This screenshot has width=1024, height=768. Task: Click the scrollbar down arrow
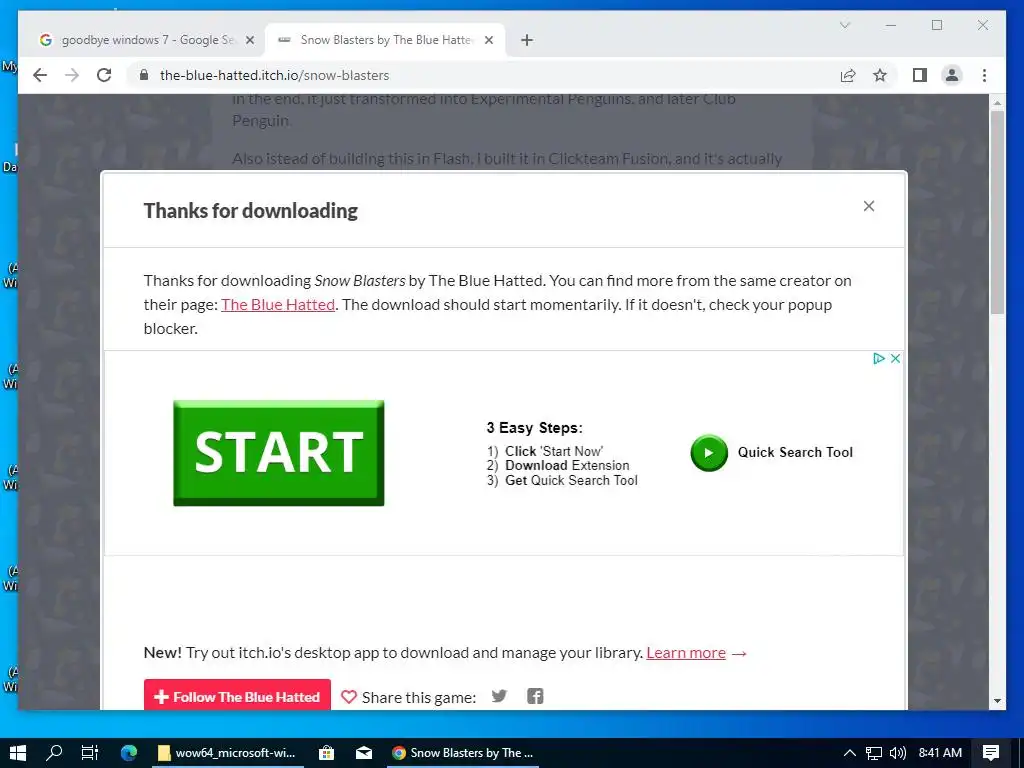(997, 701)
